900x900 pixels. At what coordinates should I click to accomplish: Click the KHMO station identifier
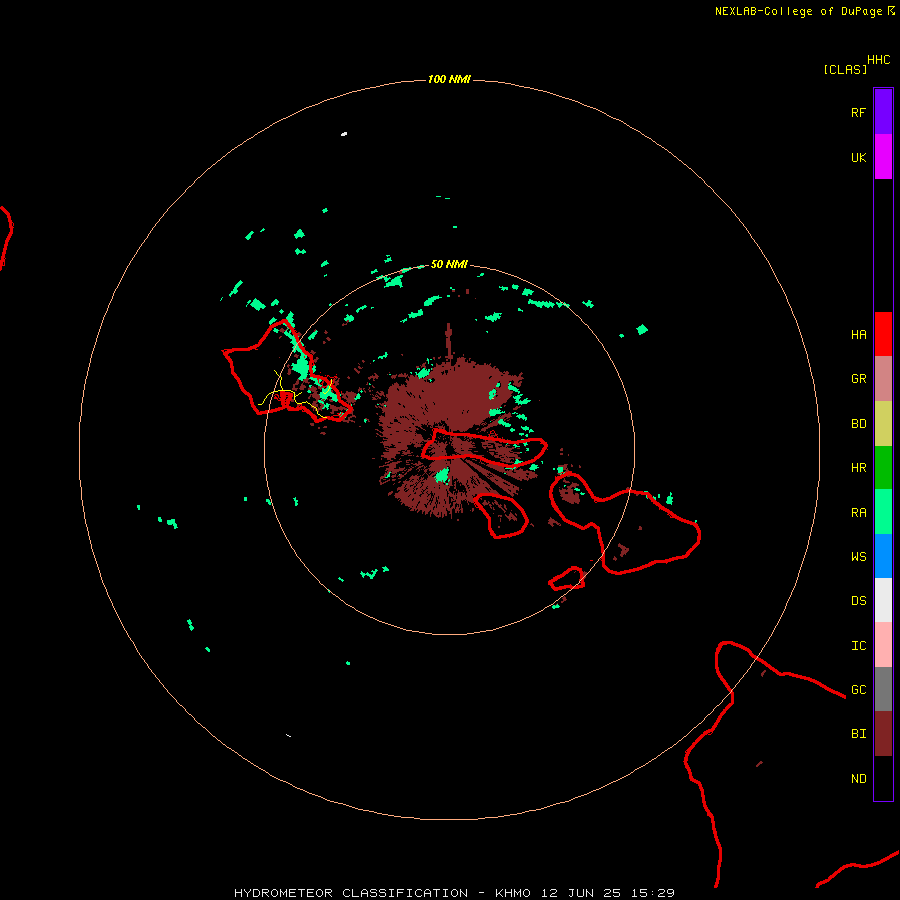pos(513,893)
